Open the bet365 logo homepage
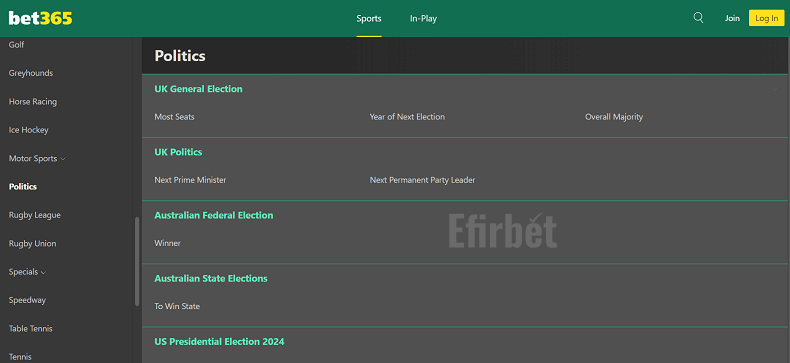790x363 pixels. (40, 19)
